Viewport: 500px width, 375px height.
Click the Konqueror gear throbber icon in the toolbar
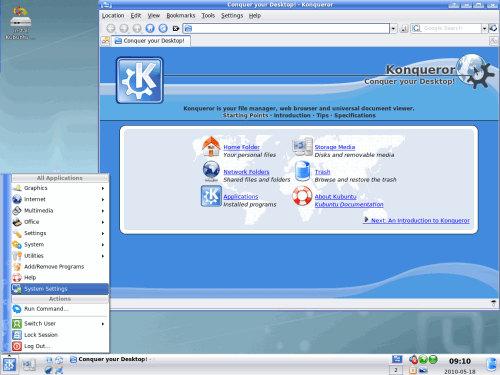(493, 28)
